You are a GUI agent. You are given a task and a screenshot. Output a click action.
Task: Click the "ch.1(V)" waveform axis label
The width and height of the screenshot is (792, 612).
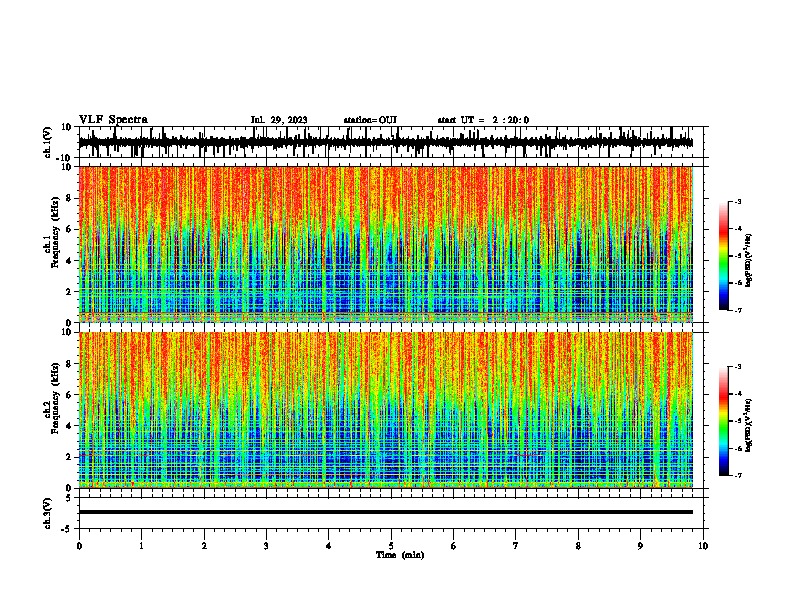click(48, 142)
